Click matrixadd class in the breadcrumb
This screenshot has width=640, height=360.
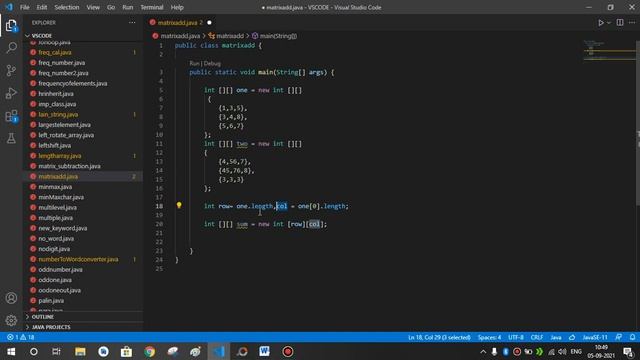(x=230, y=36)
